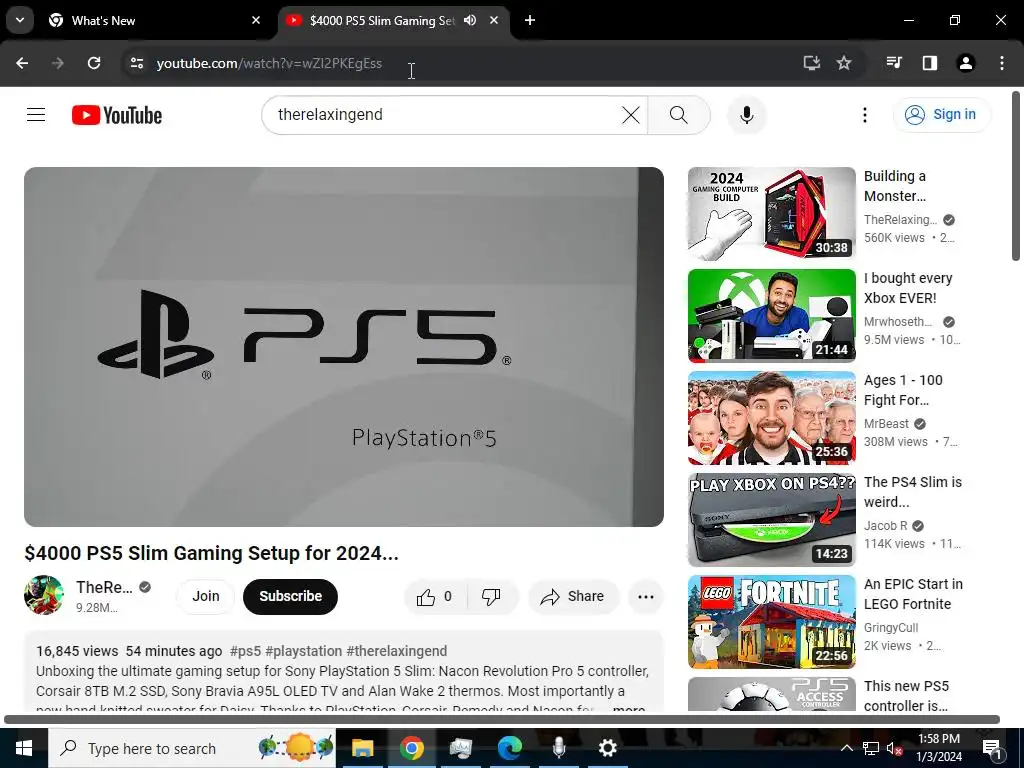Select 'This new PS5 controller is...' title

click(906, 696)
